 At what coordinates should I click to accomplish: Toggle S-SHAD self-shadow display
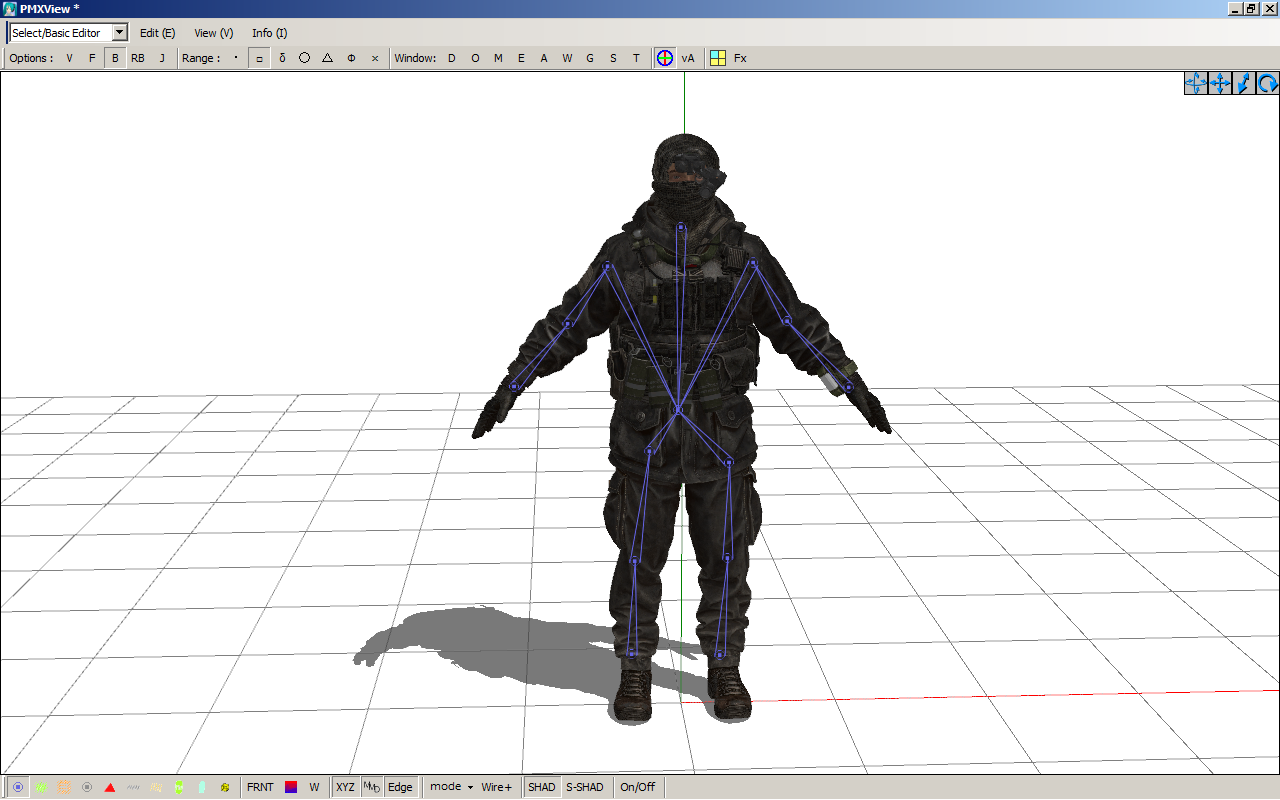pos(585,787)
